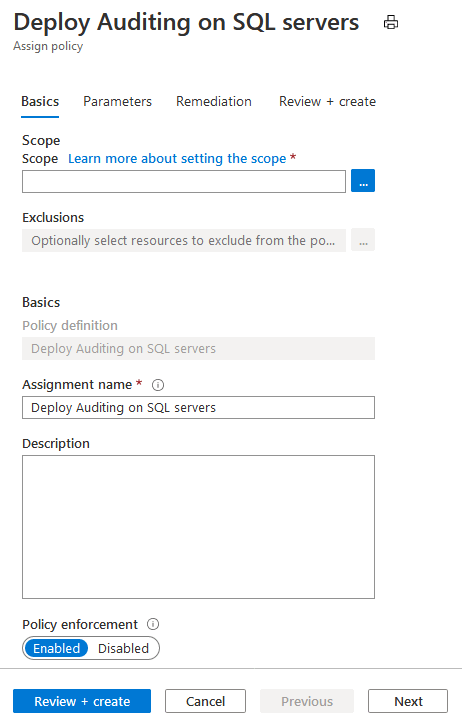This screenshot has width=462, height=725.
Task: Click inside the Description text area
Action: [x=198, y=527]
